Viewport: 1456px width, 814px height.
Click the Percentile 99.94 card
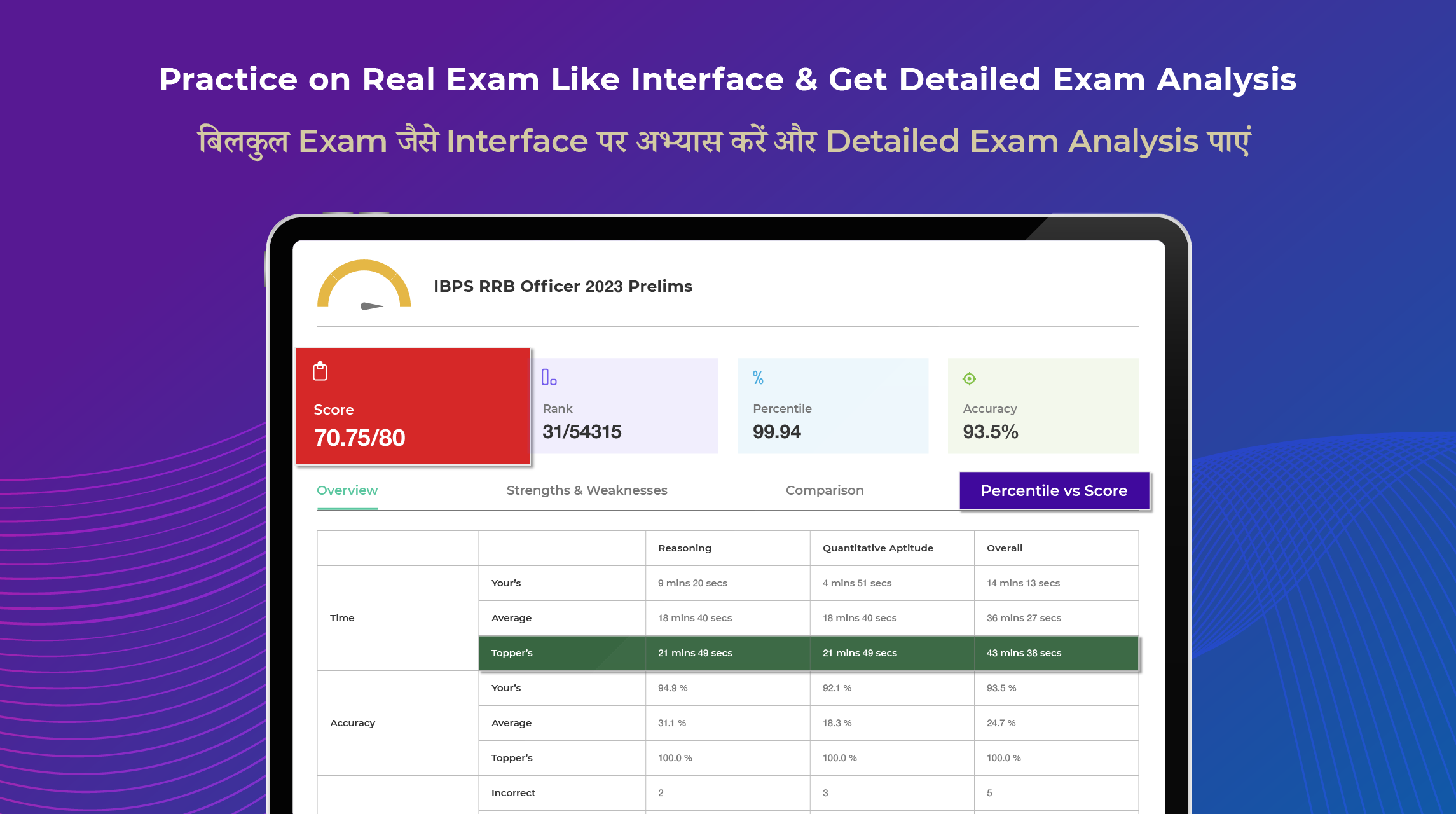tap(832, 407)
